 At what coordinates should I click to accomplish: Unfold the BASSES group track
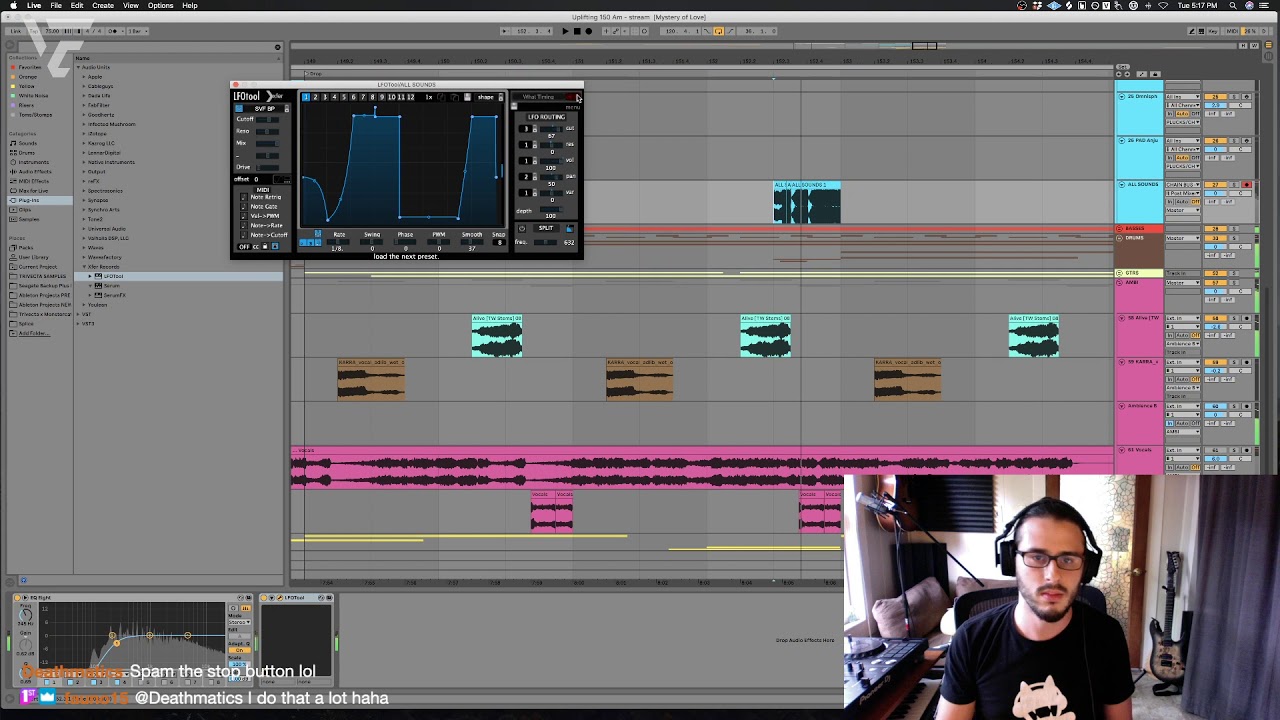coord(1119,228)
